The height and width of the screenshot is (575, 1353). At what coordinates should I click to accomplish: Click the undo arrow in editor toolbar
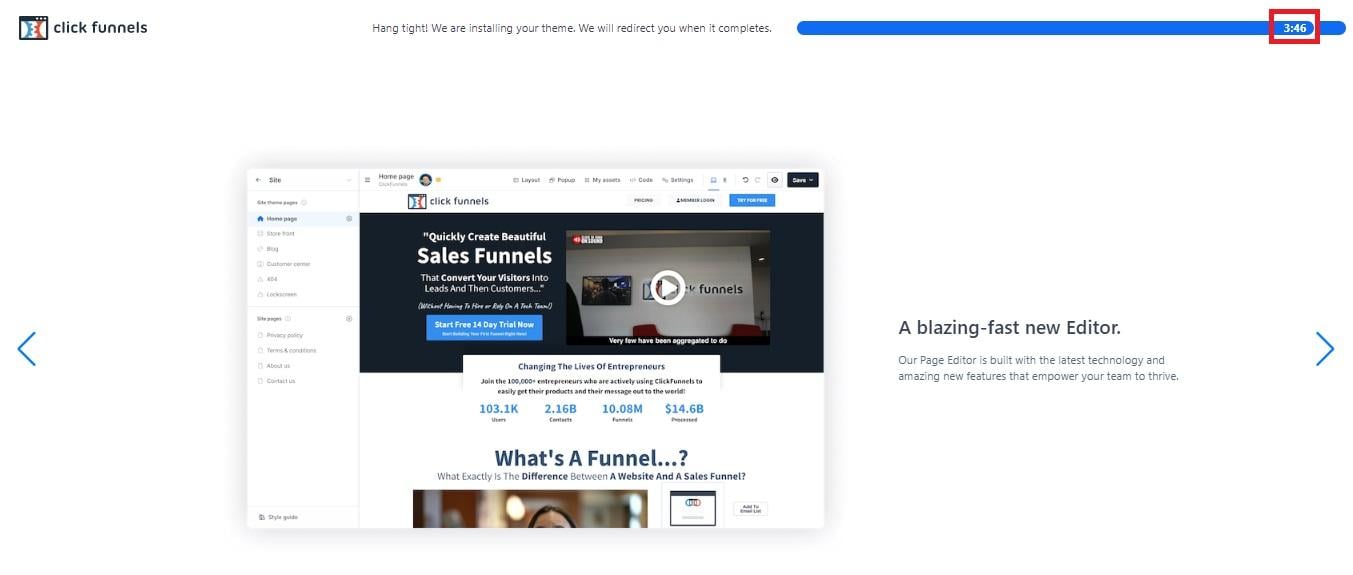[x=745, y=180]
